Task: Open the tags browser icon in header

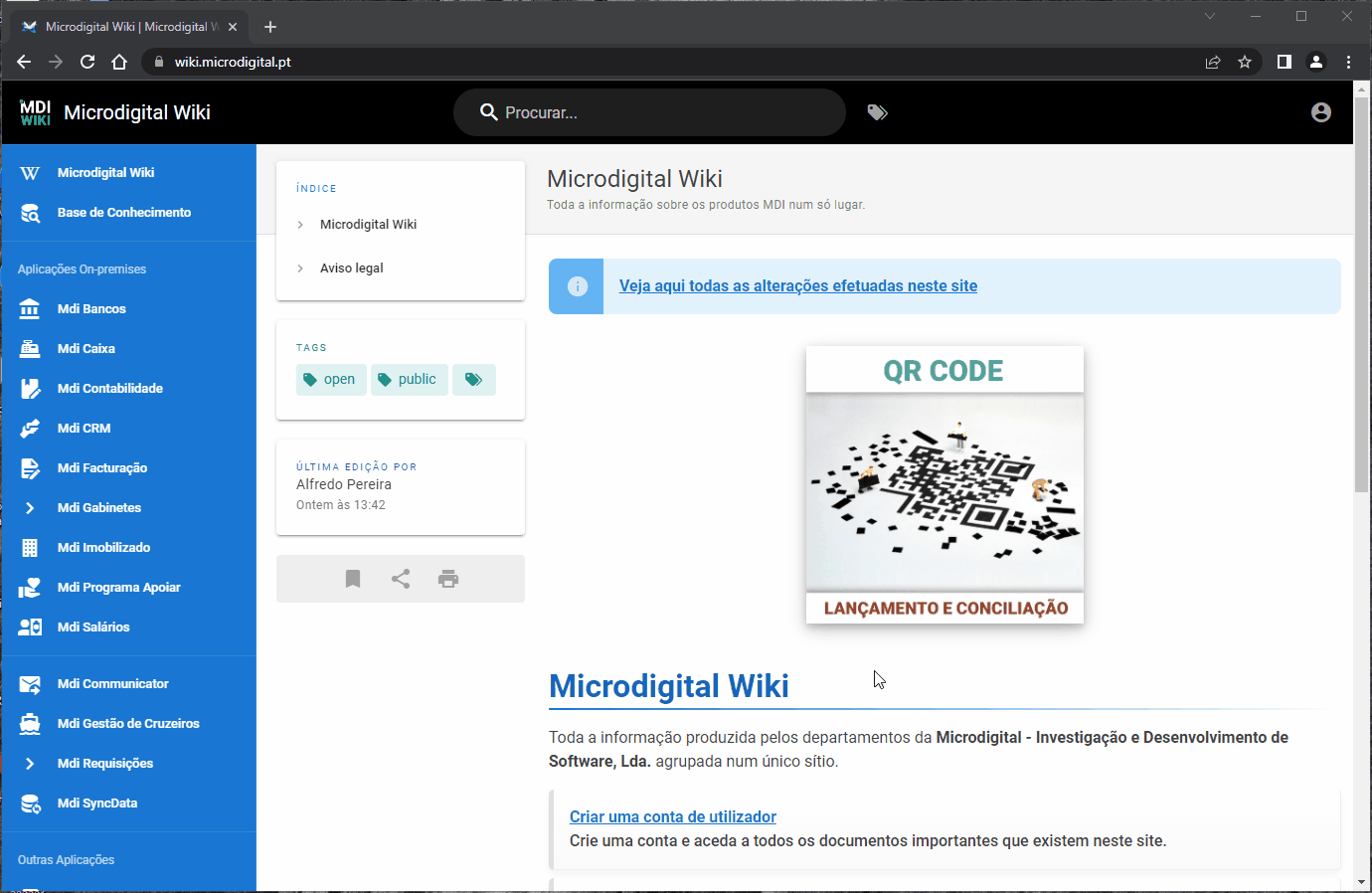Action: click(x=877, y=112)
